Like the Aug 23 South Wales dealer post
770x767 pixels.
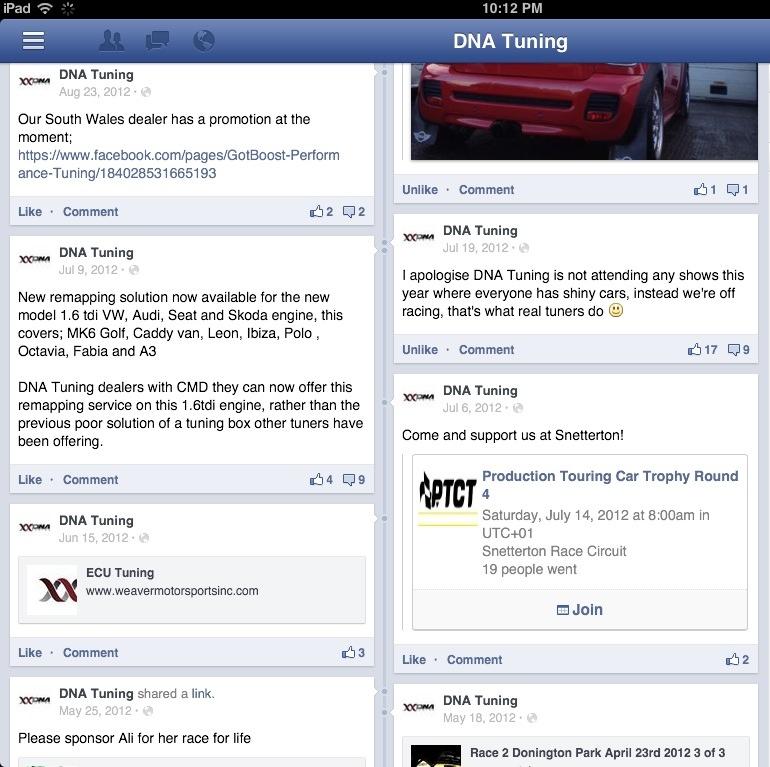pyautogui.click(x=30, y=212)
